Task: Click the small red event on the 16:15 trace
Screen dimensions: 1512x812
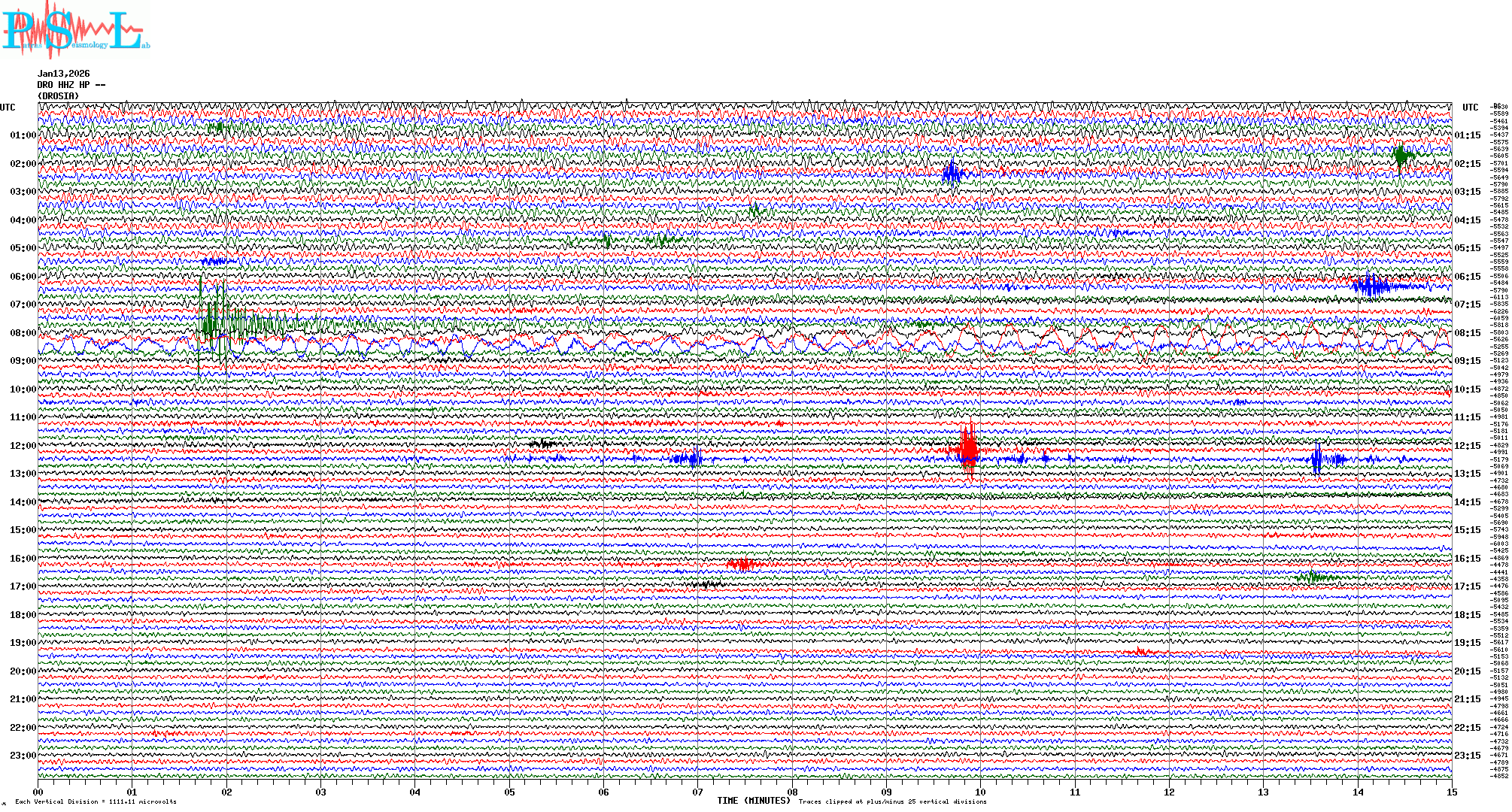Action: (x=743, y=564)
